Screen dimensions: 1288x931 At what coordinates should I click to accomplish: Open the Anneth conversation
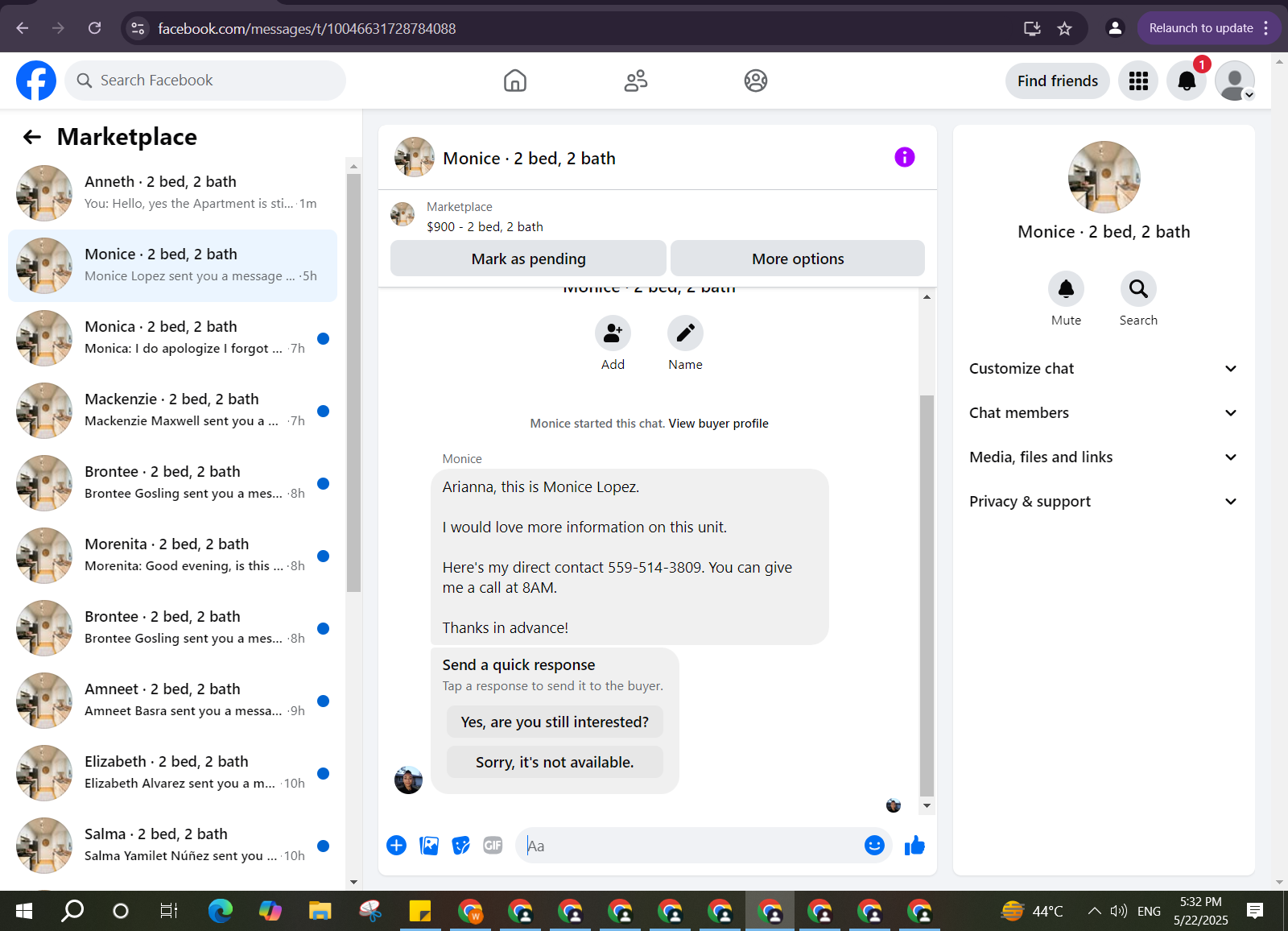coord(172,193)
